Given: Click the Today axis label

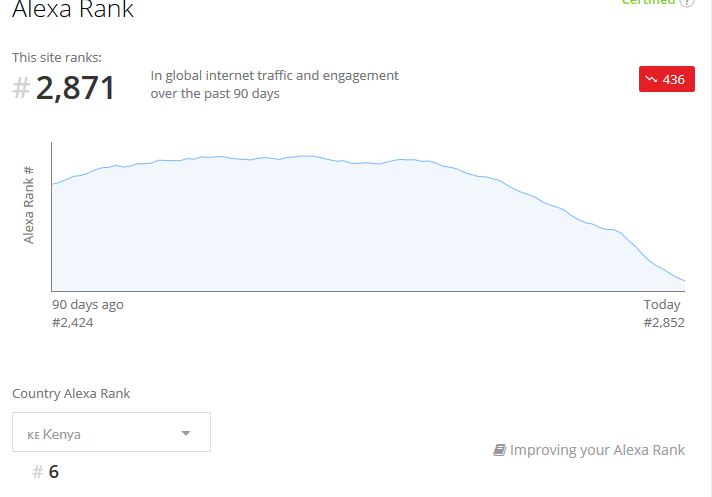Looking at the screenshot, I should 662,305.
